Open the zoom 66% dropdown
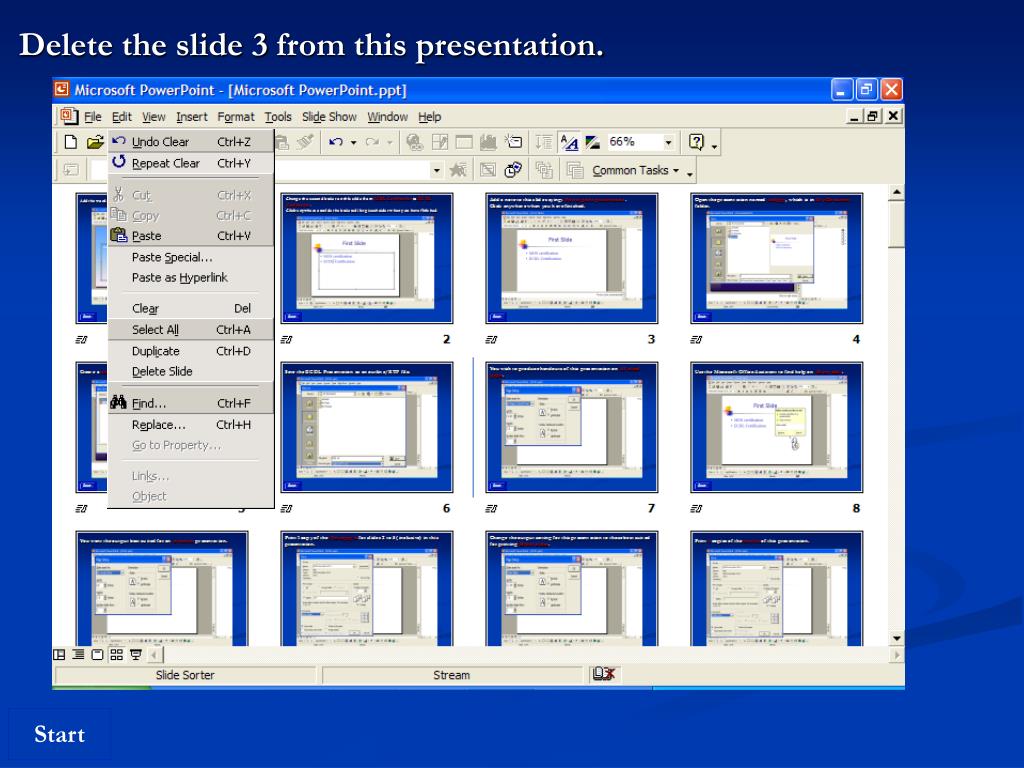The width and height of the screenshot is (1024, 768). click(668, 142)
